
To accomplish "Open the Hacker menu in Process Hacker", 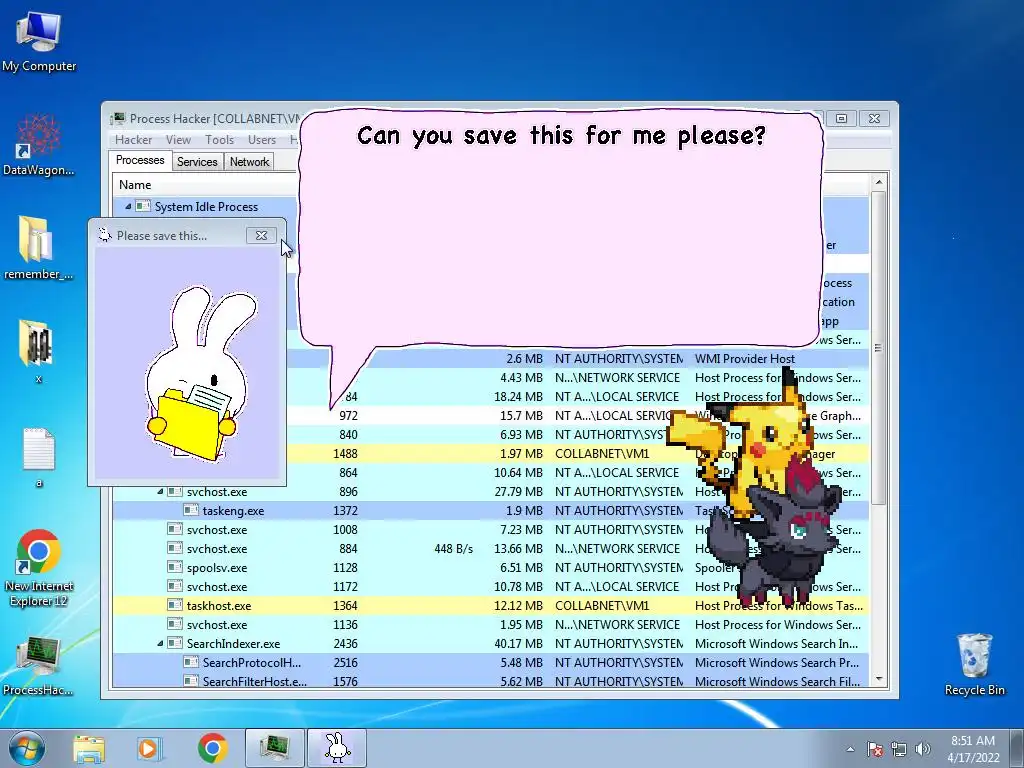I will tap(133, 140).
